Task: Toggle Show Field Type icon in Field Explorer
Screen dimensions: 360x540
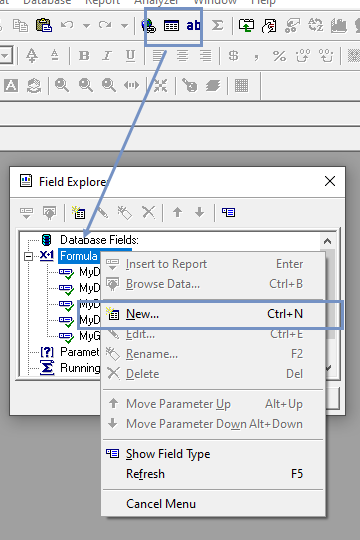Action: tap(228, 212)
